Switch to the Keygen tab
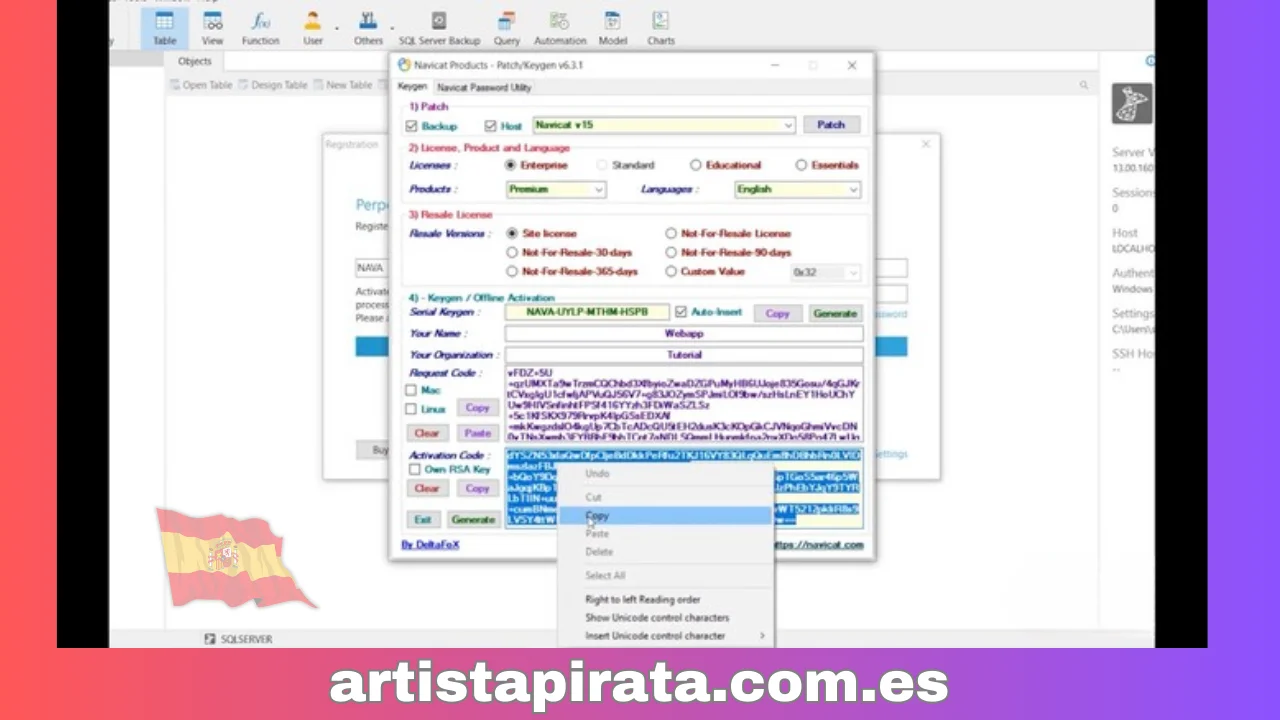The width and height of the screenshot is (1280, 720). tap(412, 87)
